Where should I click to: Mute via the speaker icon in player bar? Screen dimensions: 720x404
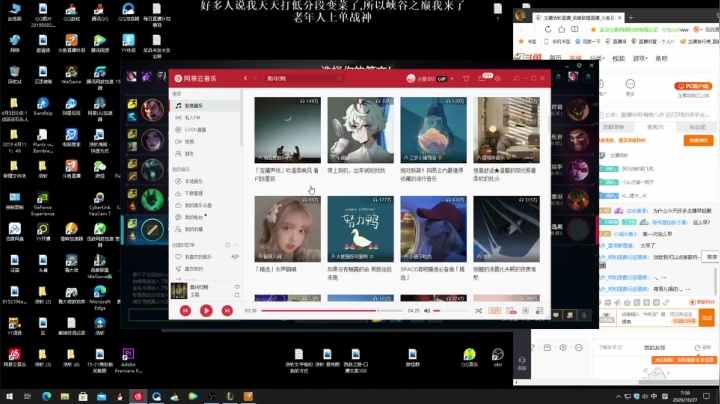[x=427, y=311]
